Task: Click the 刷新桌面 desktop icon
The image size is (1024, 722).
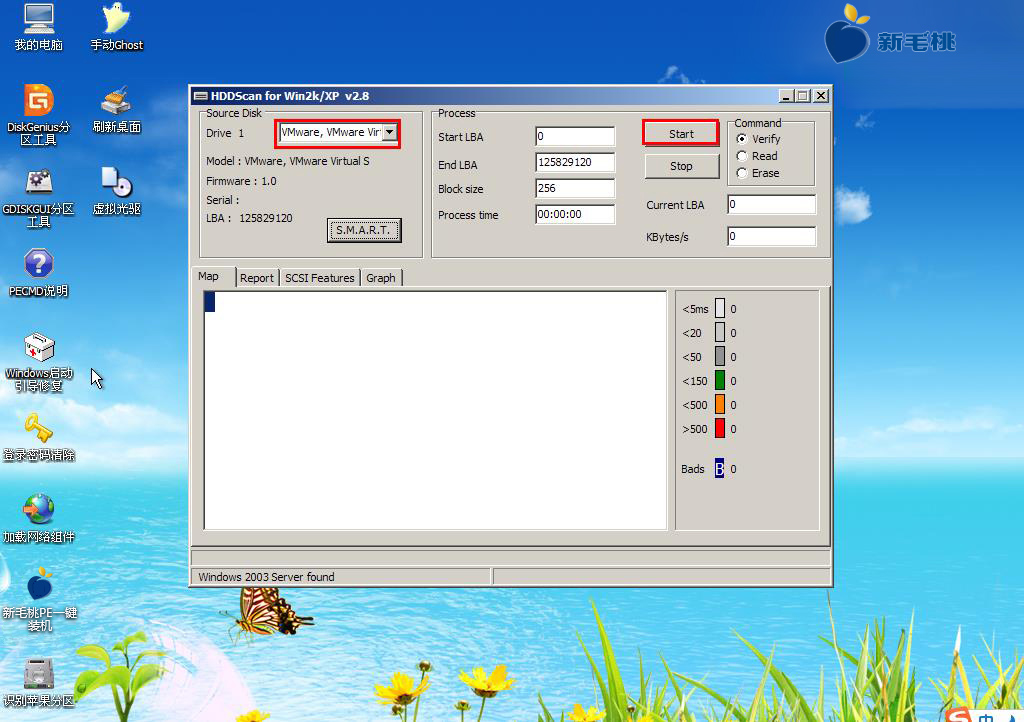Action: 116,110
